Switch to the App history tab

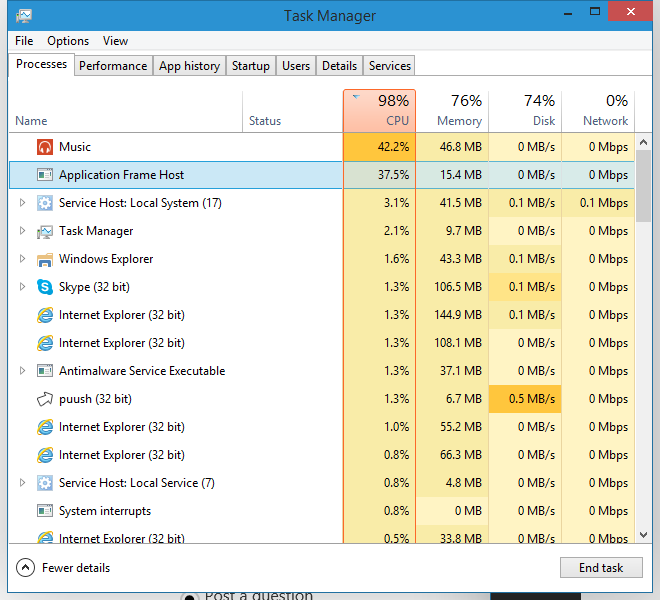[x=189, y=66]
